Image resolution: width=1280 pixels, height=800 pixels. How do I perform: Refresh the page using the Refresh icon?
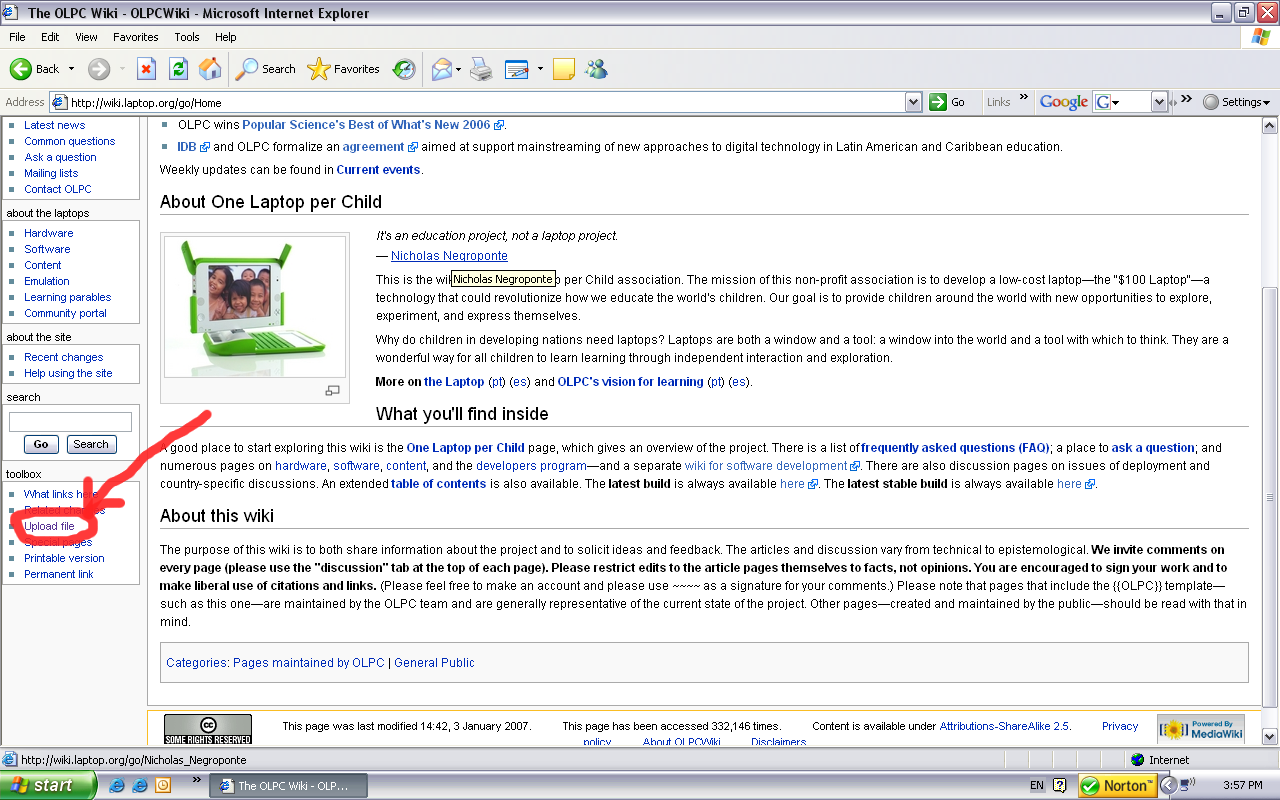178,69
